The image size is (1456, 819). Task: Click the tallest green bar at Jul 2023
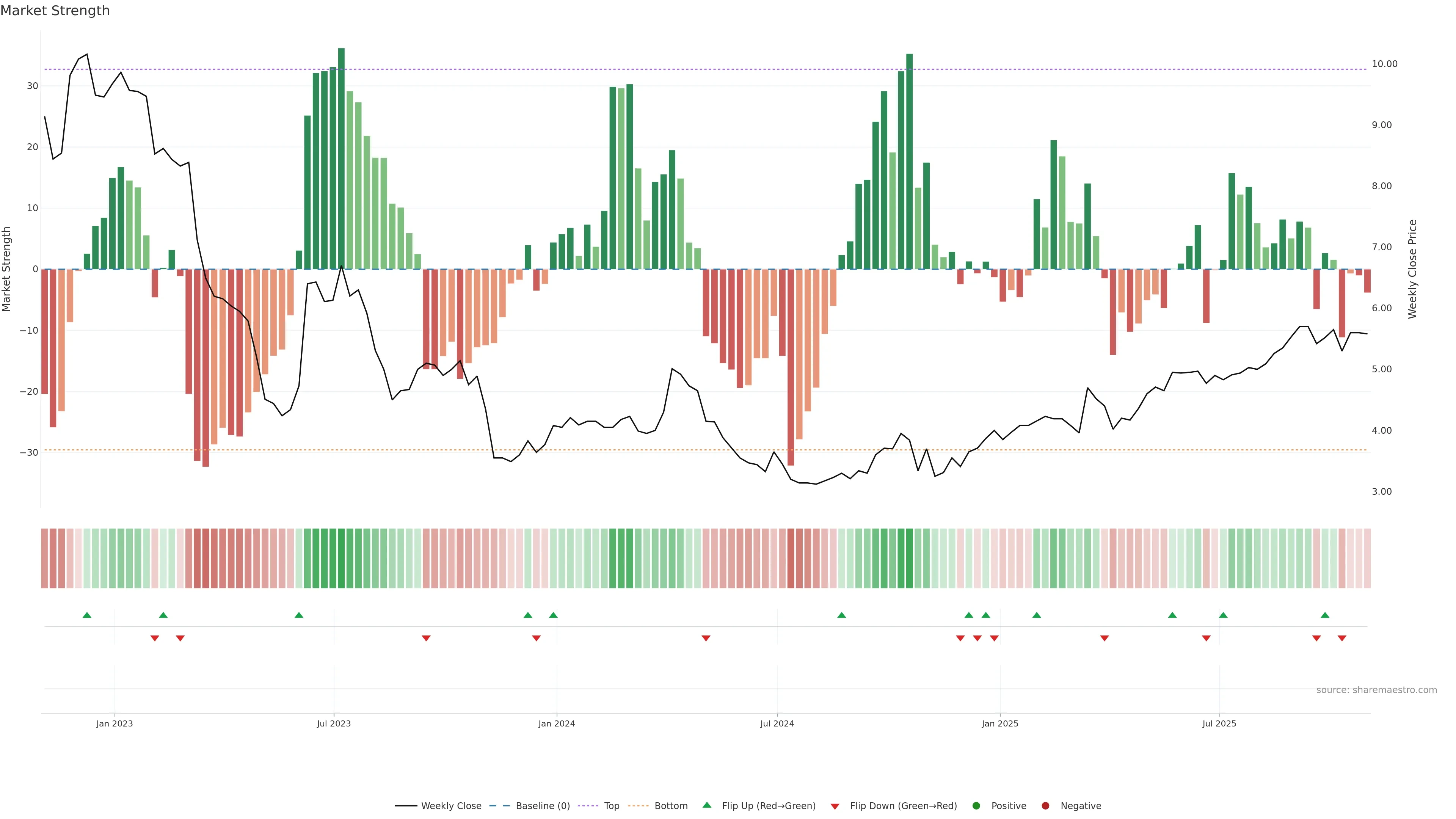(x=341, y=158)
